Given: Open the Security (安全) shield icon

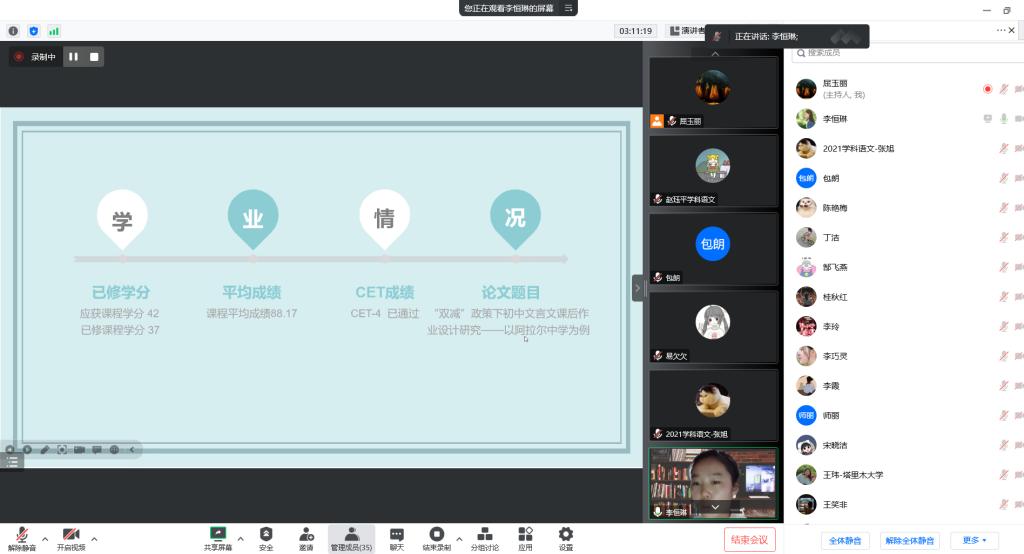Looking at the screenshot, I should pyautogui.click(x=266, y=535).
